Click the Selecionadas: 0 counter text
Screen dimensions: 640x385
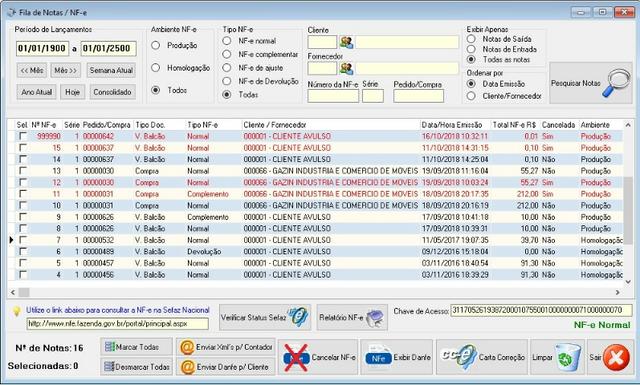click(x=43, y=366)
